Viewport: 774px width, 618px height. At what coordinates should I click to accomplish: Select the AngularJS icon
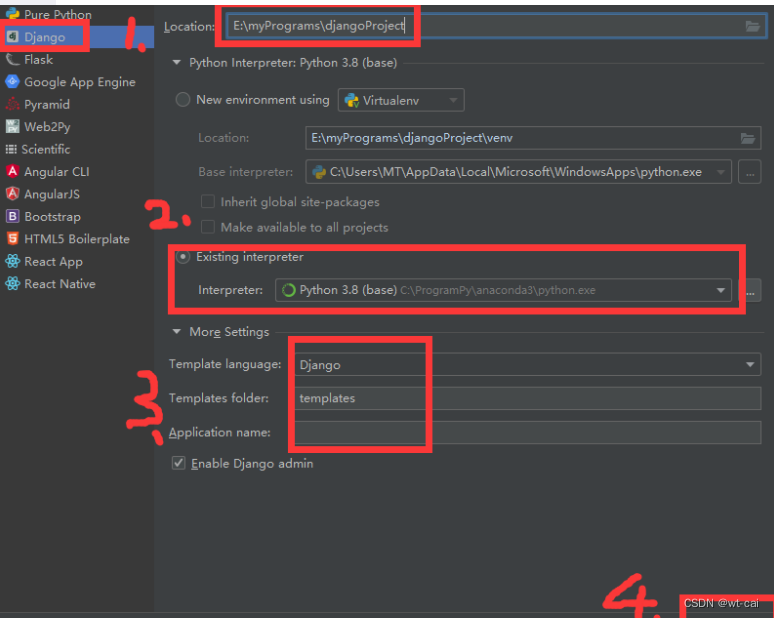[x=12, y=194]
